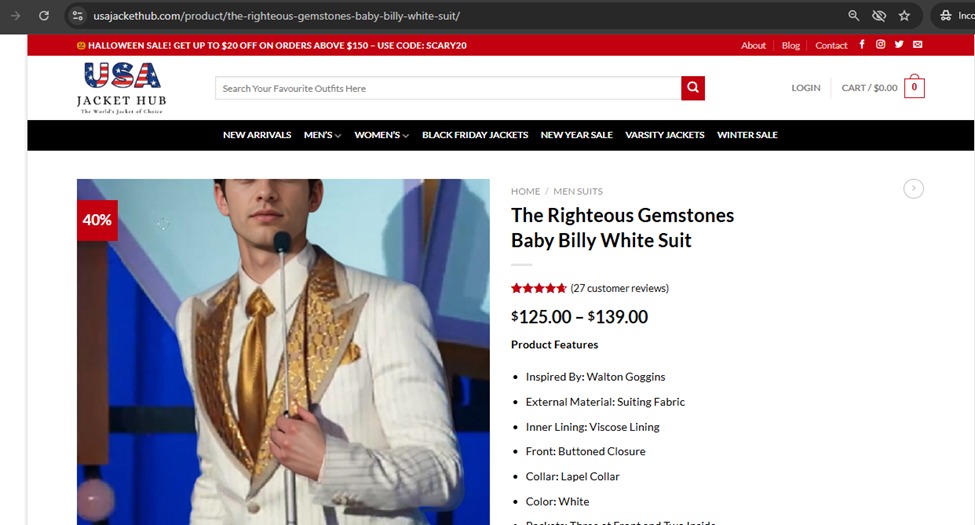Open BLACK FRIDAY JACKETS menu item

[x=475, y=135]
